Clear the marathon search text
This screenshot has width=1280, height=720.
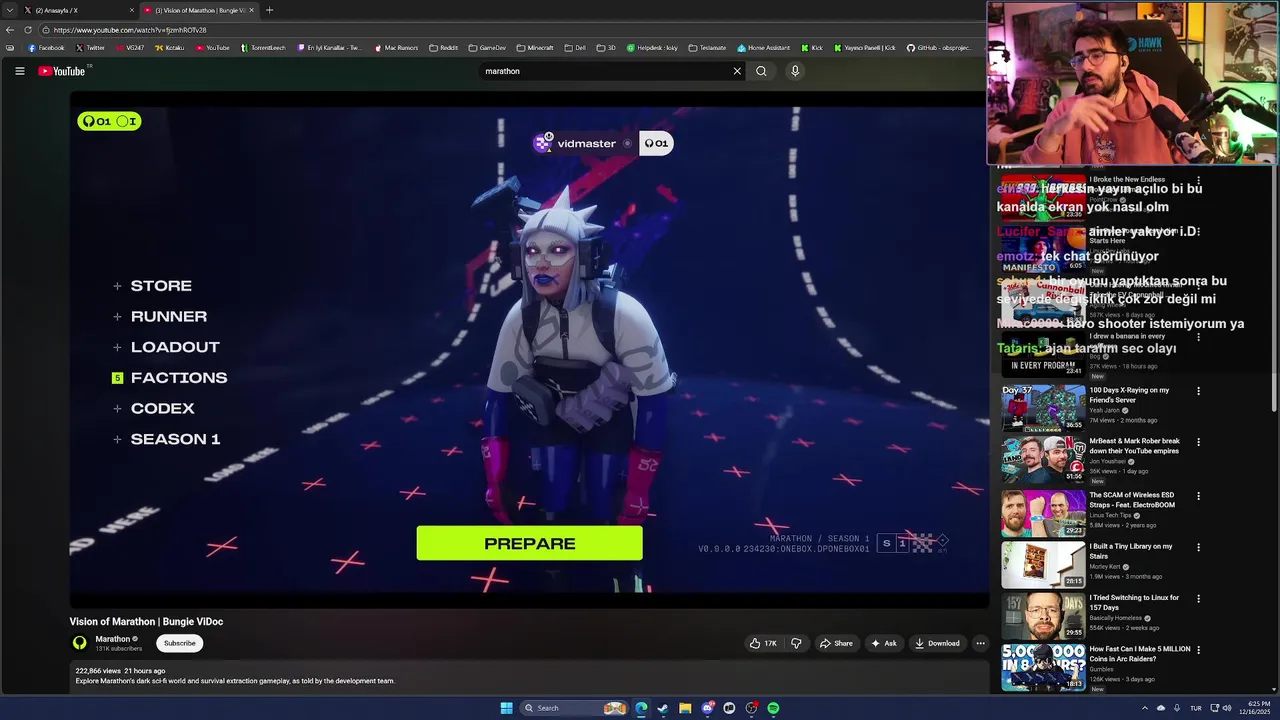click(x=737, y=71)
